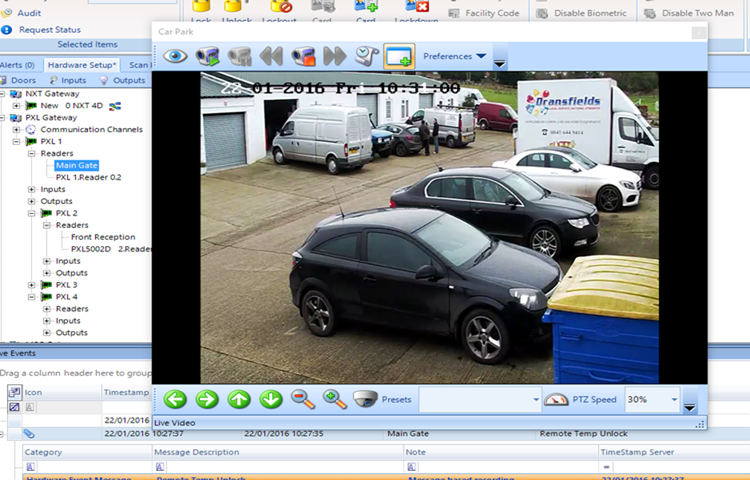Expand the PXL 3 tree node
The height and width of the screenshot is (480, 750).
pyautogui.click(x=32, y=285)
